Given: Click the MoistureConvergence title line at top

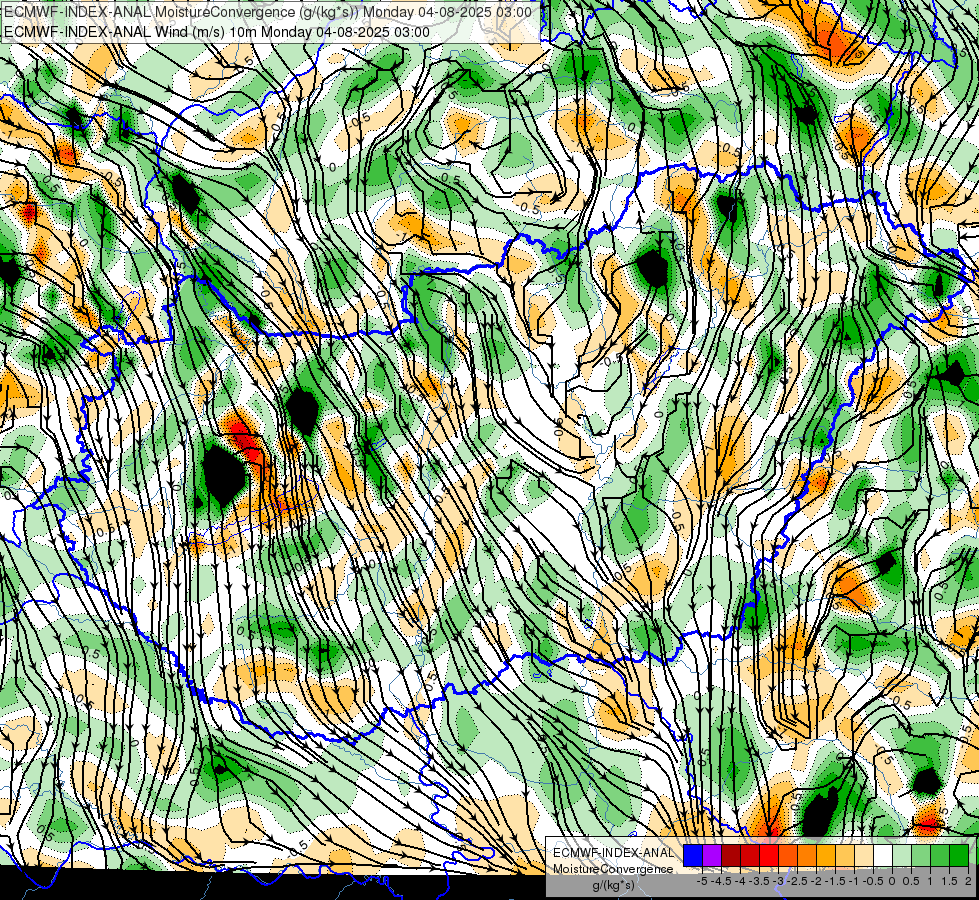Looking at the screenshot, I should pos(268,12).
